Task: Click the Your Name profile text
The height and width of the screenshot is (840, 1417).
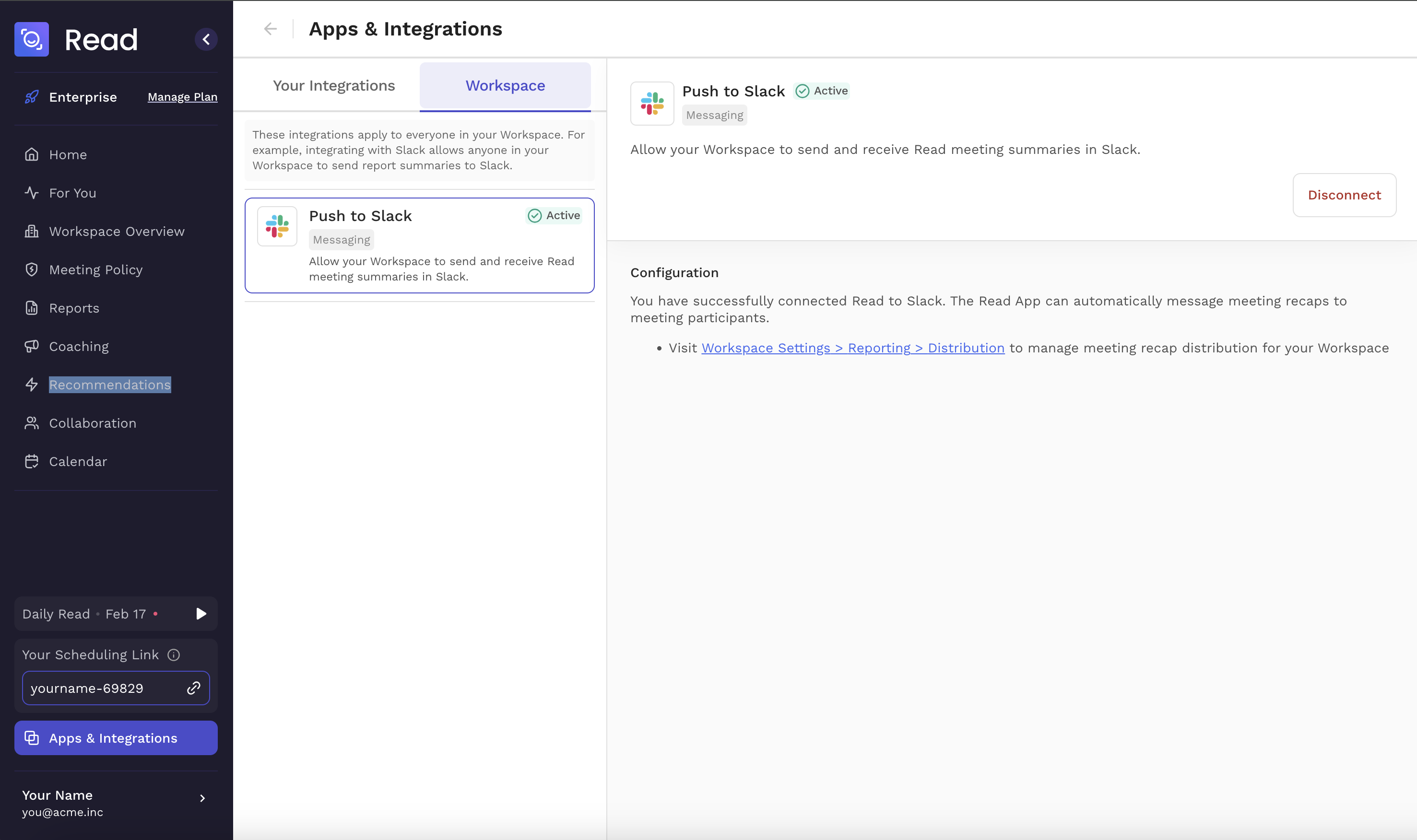Action: point(57,795)
